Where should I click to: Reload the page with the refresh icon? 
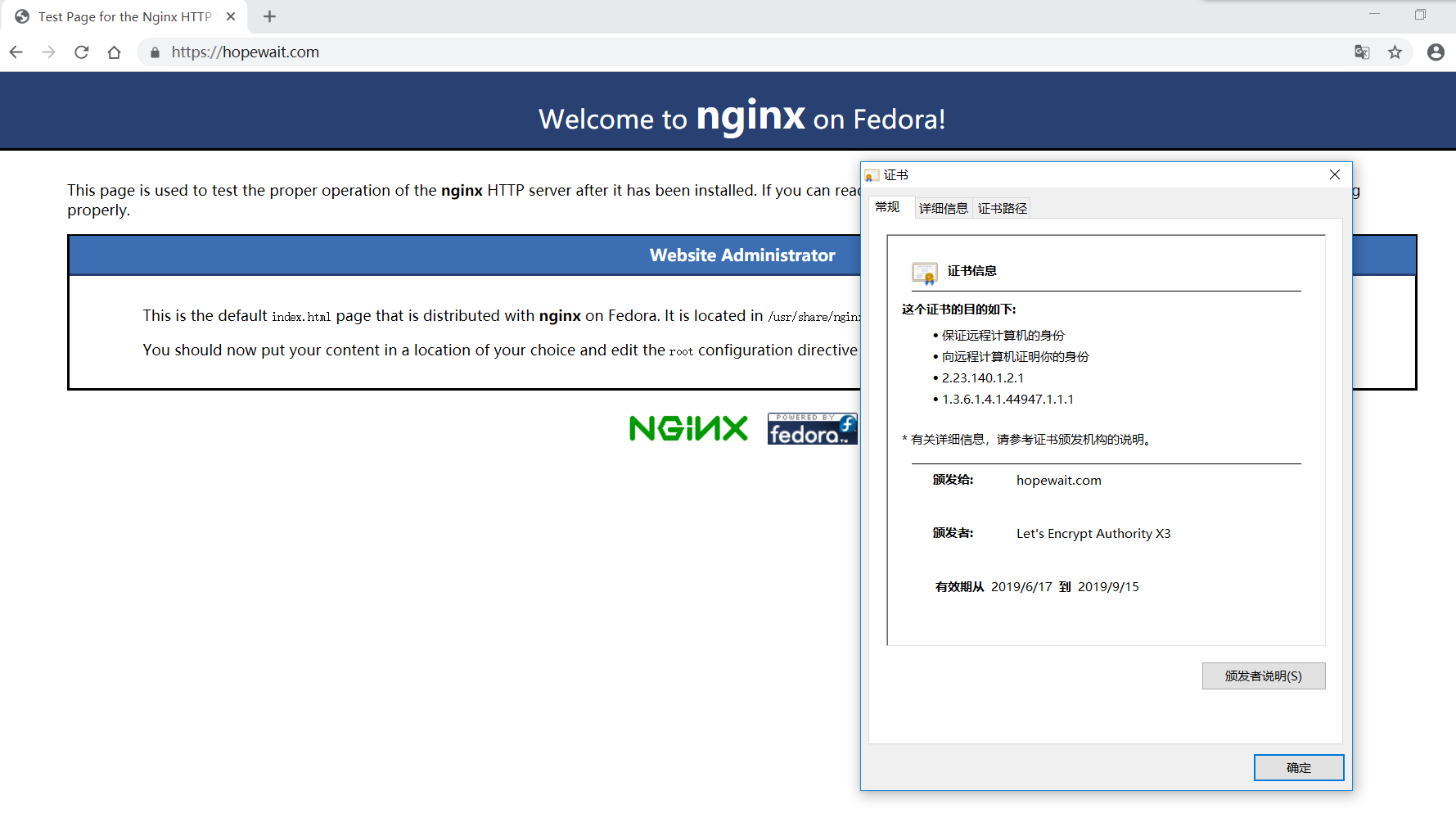82,52
